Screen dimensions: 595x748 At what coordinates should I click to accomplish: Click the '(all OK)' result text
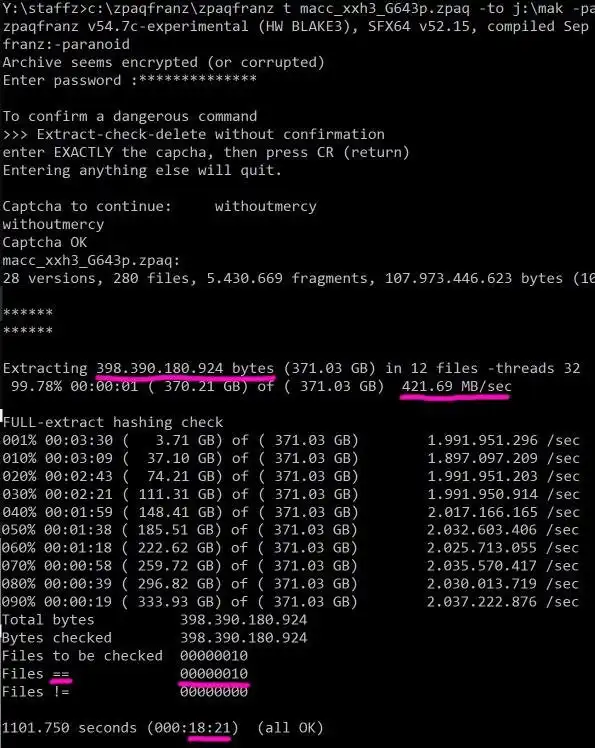coord(291,728)
